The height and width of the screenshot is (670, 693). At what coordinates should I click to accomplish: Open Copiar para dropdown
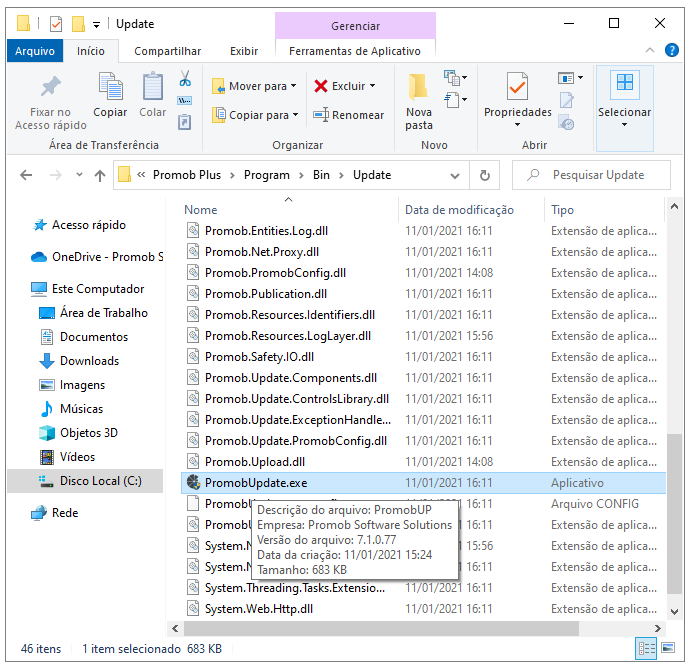pos(255,115)
